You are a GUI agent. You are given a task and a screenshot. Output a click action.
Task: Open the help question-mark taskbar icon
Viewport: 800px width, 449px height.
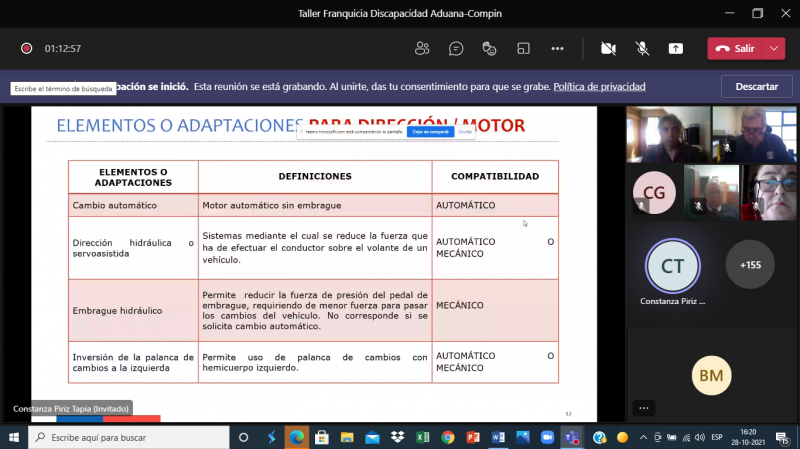599,437
